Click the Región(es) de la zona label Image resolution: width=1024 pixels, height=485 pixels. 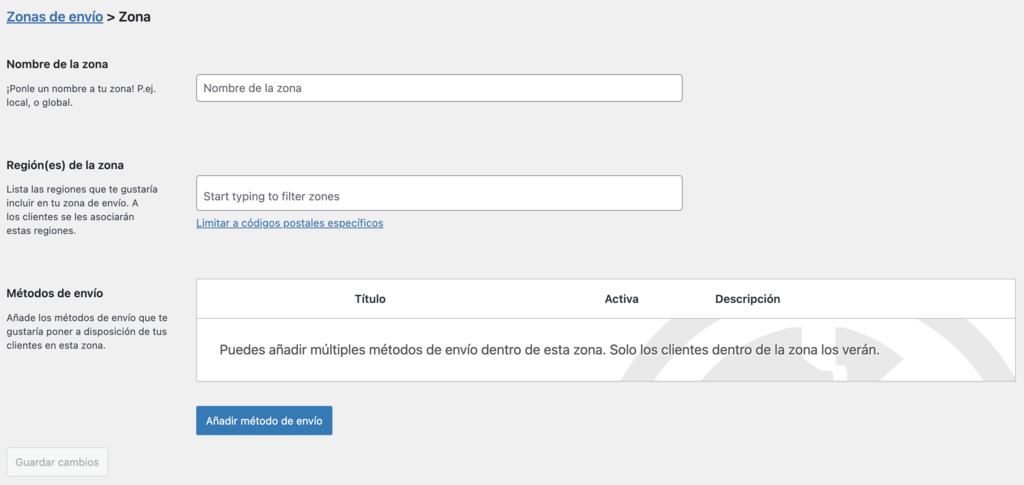[65, 165]
